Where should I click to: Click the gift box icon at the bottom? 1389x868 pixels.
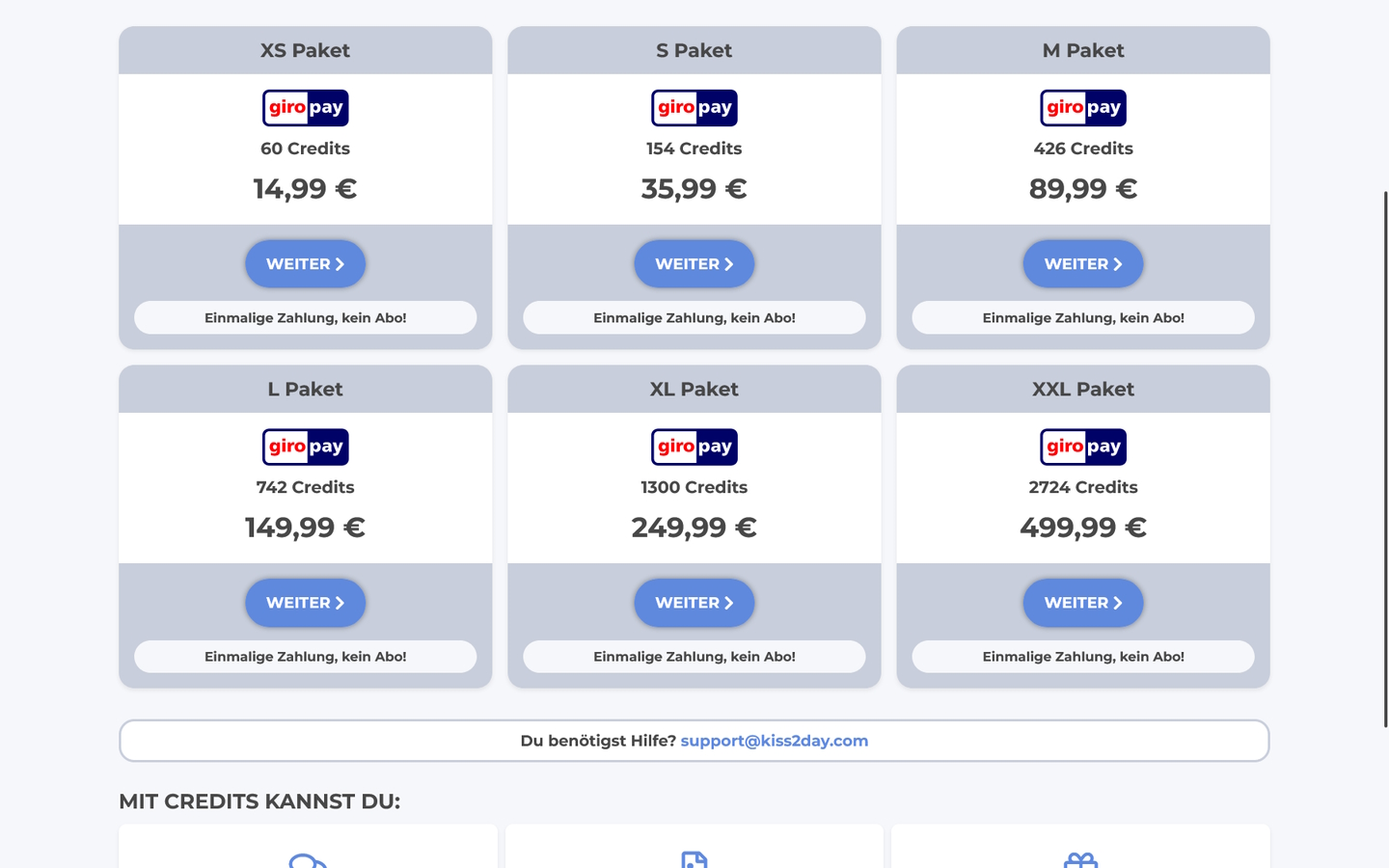[x=1080, y=860]
